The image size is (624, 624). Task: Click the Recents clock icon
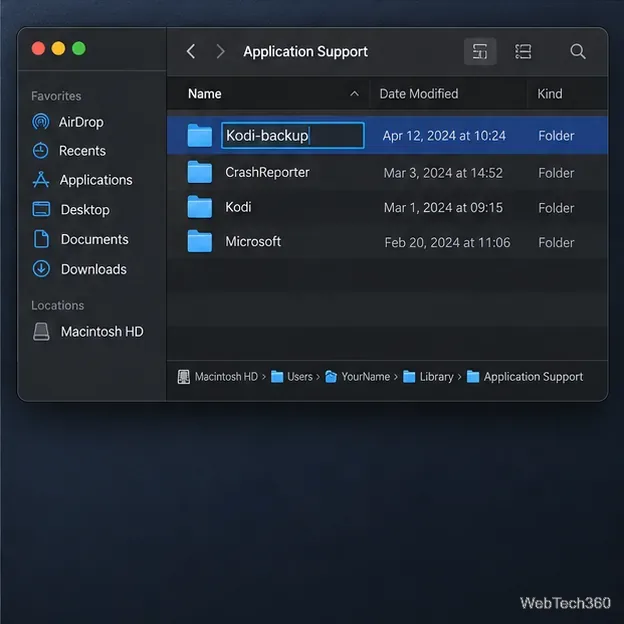coord(41,151)
